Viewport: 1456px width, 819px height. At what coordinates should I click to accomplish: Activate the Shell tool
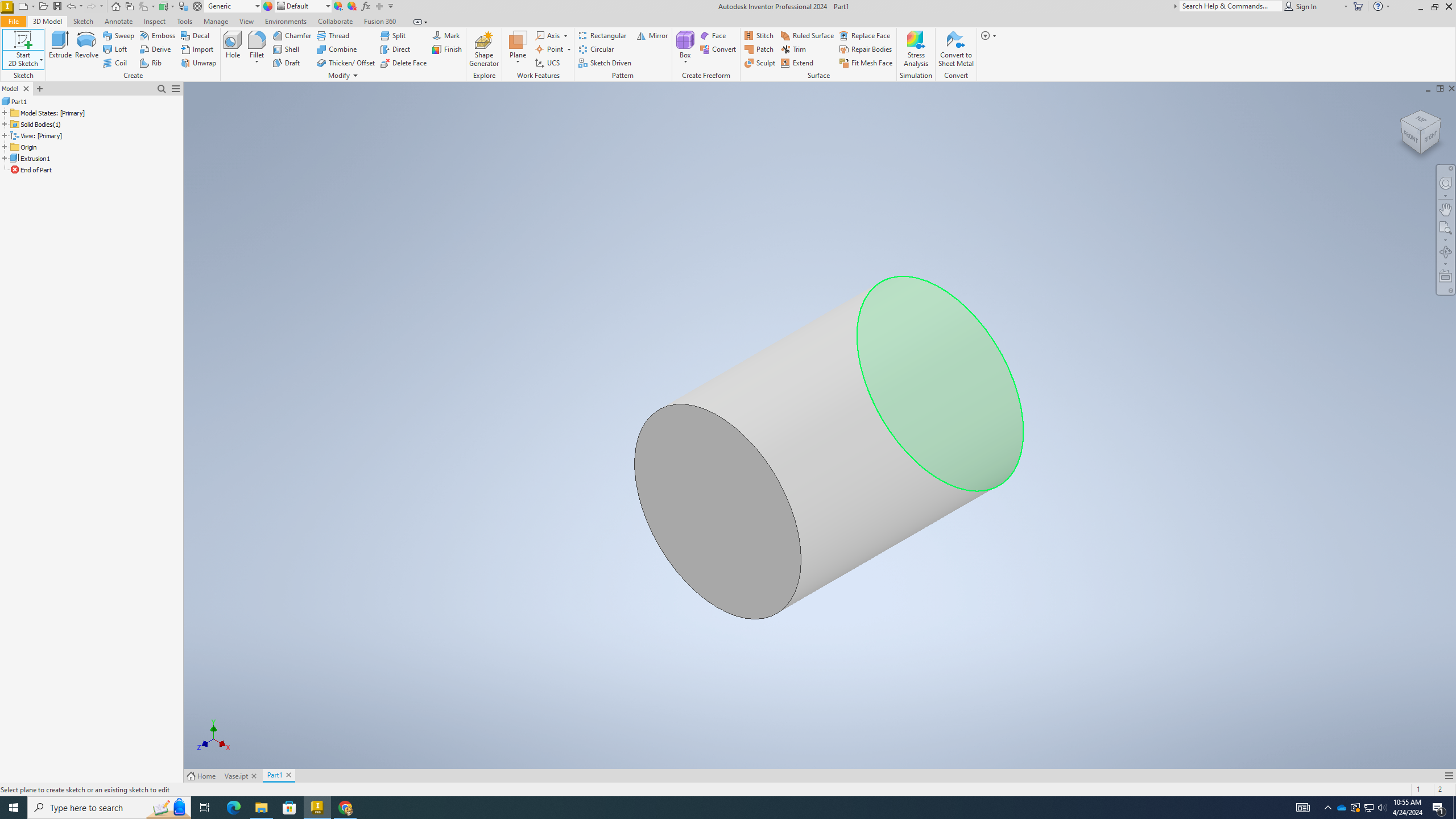pyautogui.click(x=286, y=49)
